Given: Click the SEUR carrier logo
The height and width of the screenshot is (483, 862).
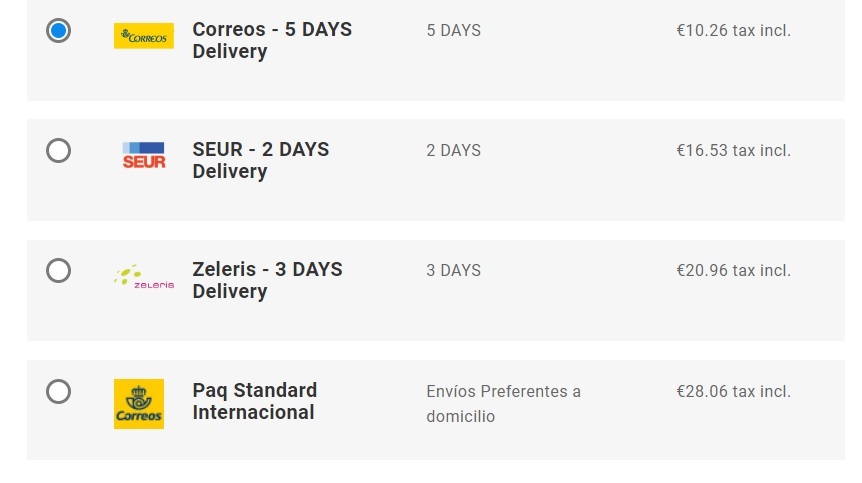Looking at the screenshot, I should point(143,156).
